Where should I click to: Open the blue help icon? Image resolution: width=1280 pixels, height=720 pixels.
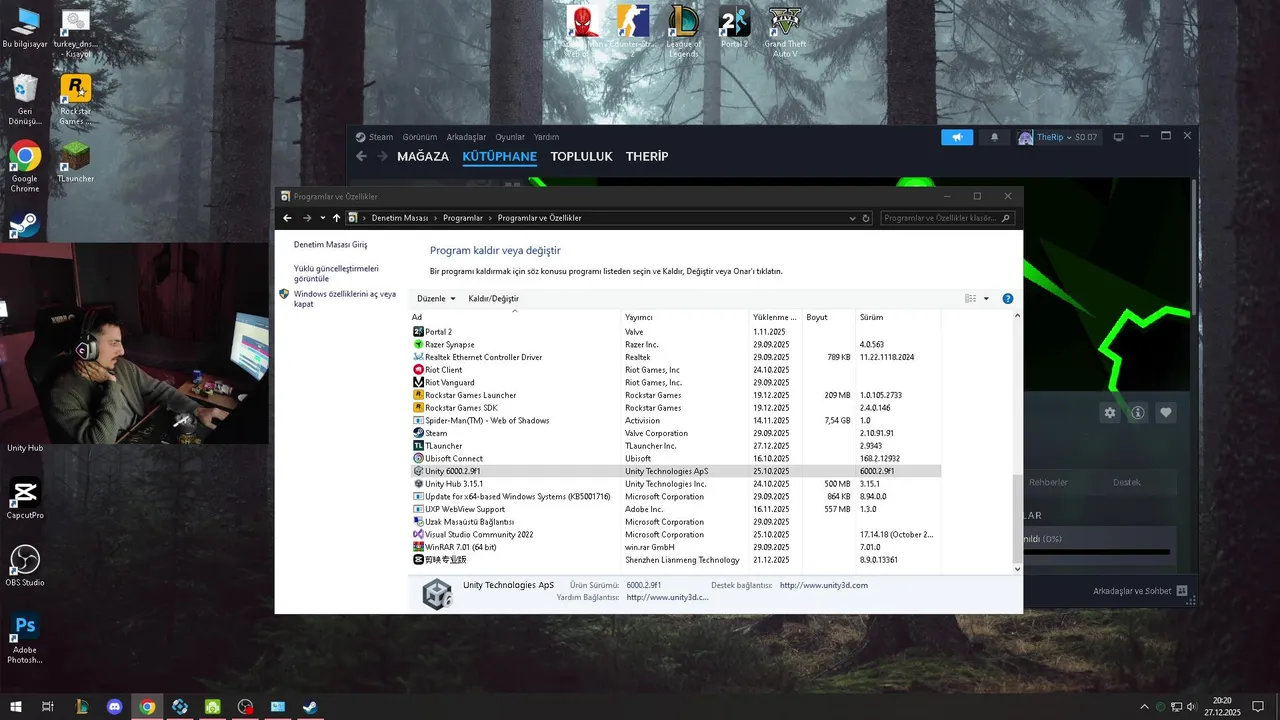coord(1008,299)
